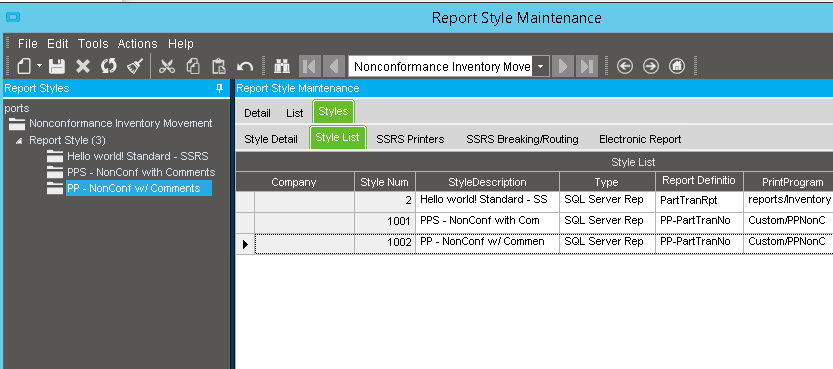Viewport: 833px width, 369px height.
Task: Switch to the List tab
Action: (294, 113)
